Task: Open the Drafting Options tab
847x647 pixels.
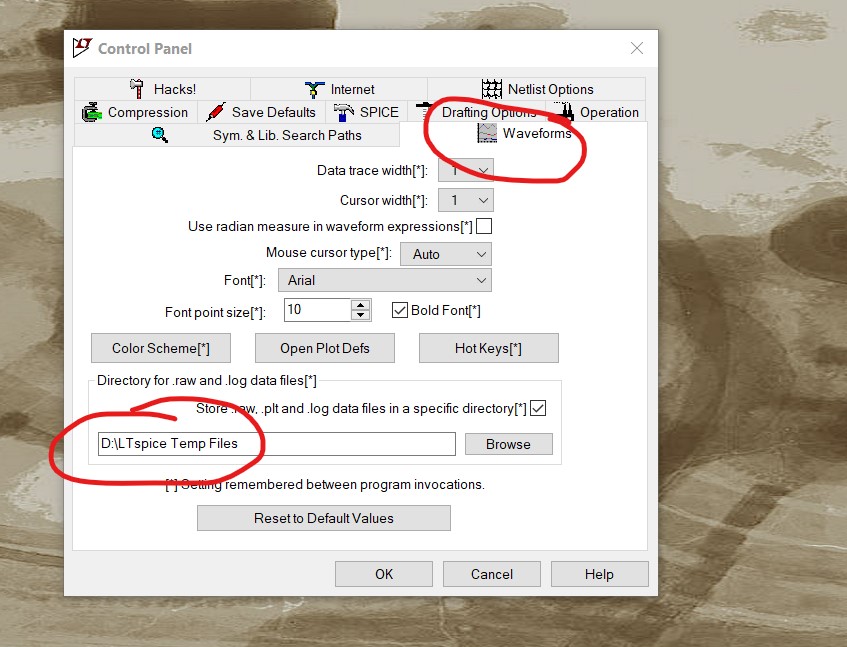Action: [x=476, y=112]
